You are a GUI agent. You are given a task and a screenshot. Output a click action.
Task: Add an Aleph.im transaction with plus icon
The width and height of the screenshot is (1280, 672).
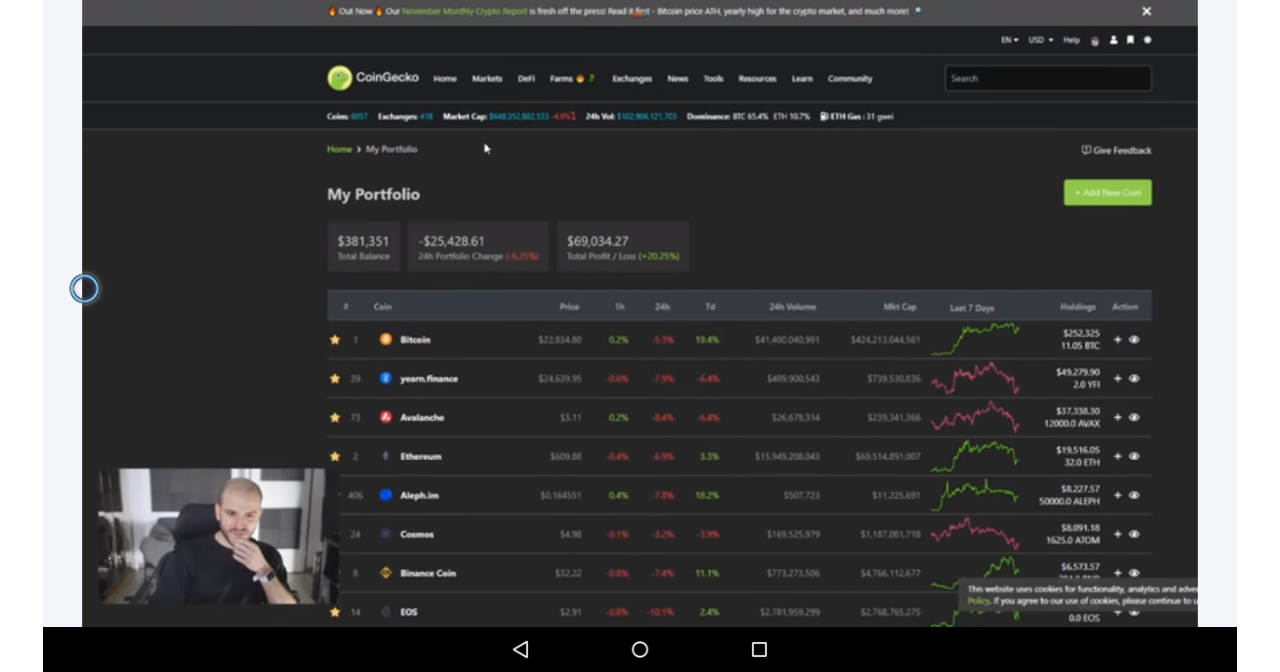(x=1117, y=495)
